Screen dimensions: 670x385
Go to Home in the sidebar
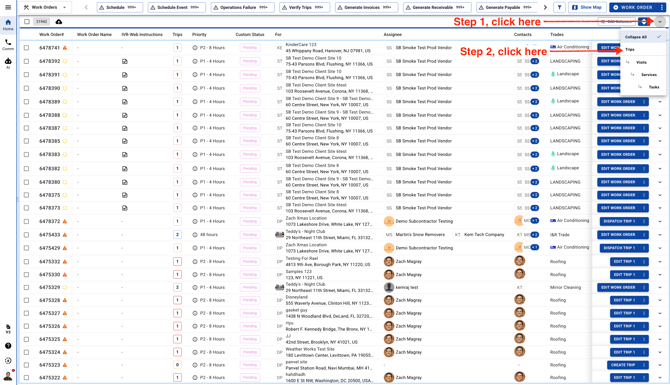(8, 24)
